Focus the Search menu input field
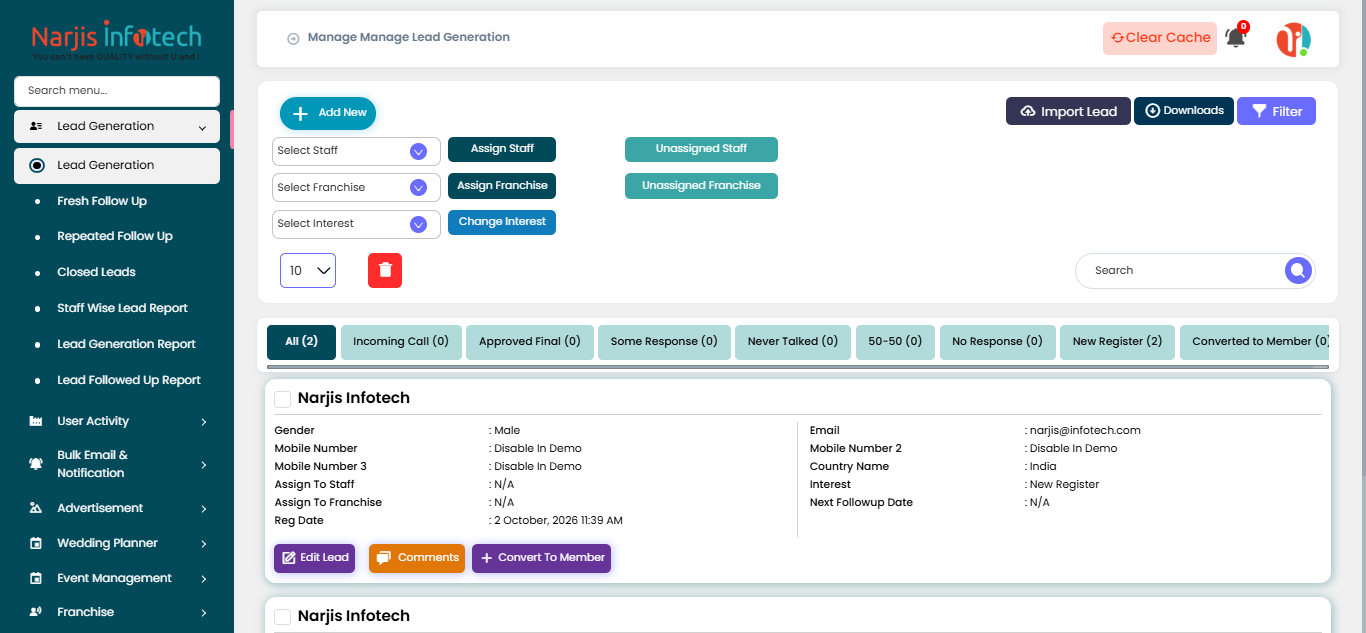This screenshot has height=633, width=1366. point(117,91)
